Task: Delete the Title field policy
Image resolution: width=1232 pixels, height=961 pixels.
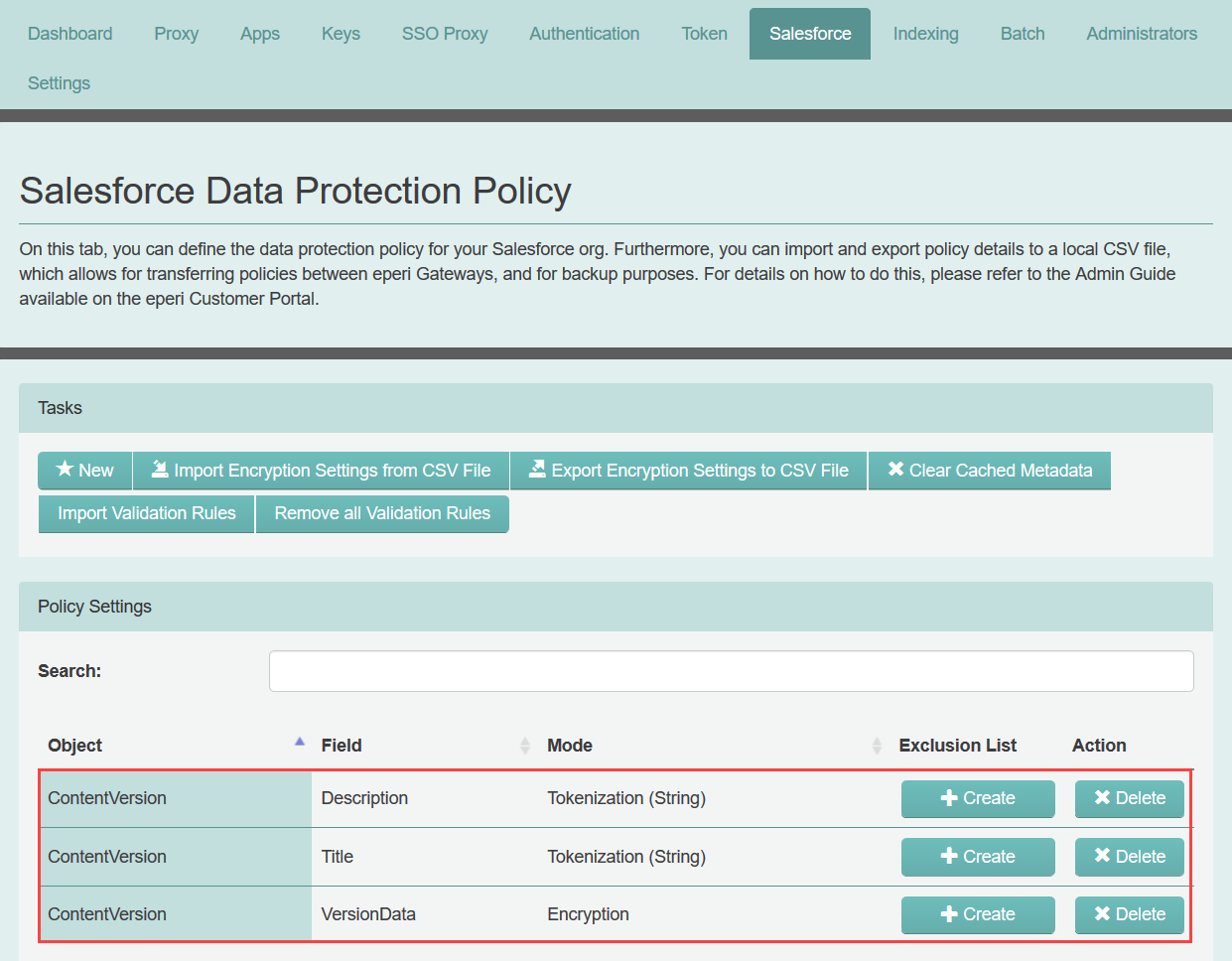Action: tap(1130, 857)
